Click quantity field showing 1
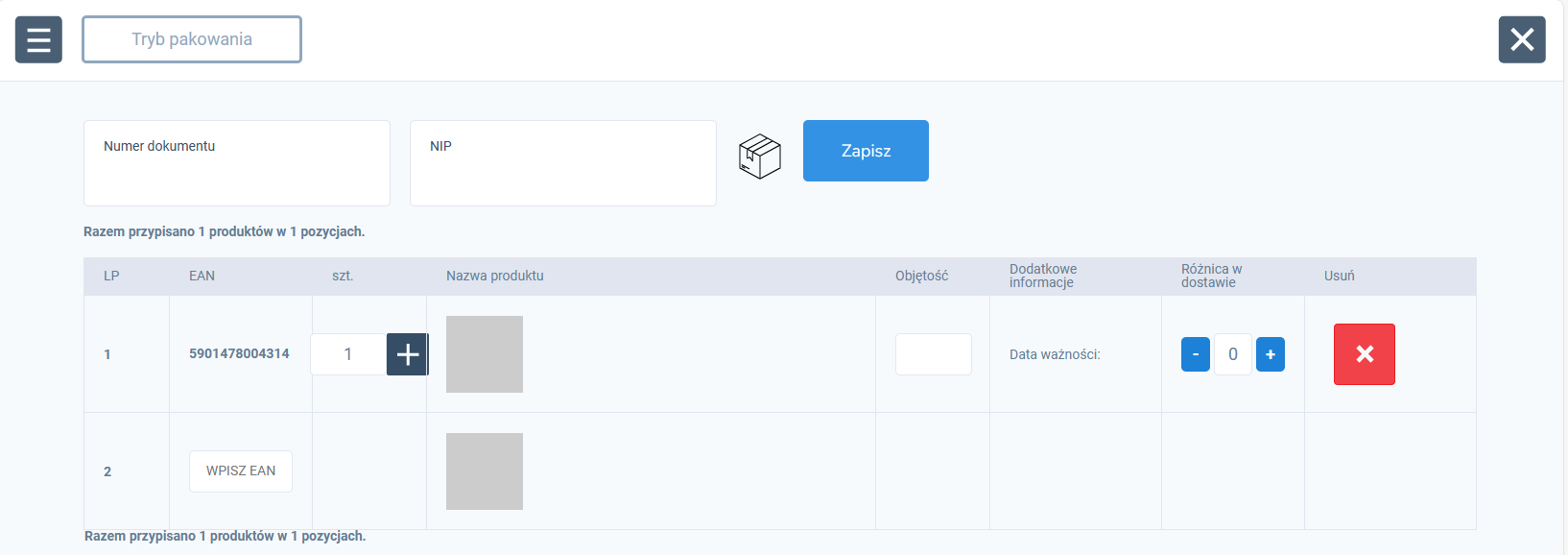 (348, 354)
